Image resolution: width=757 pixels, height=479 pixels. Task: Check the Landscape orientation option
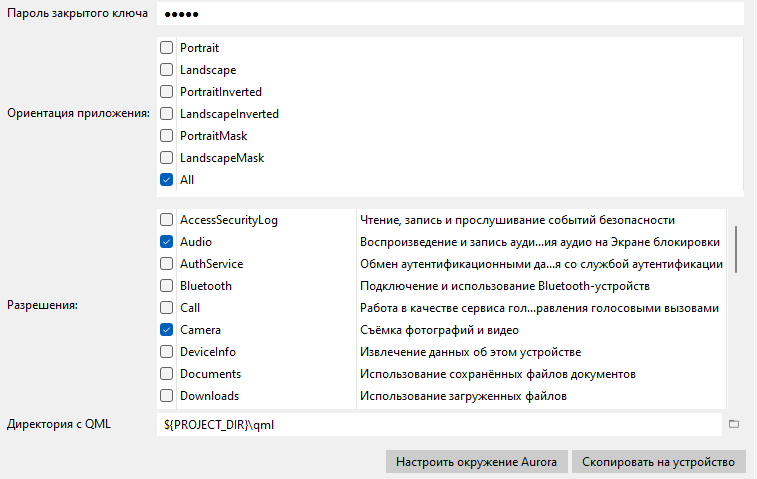coord(166,70)
